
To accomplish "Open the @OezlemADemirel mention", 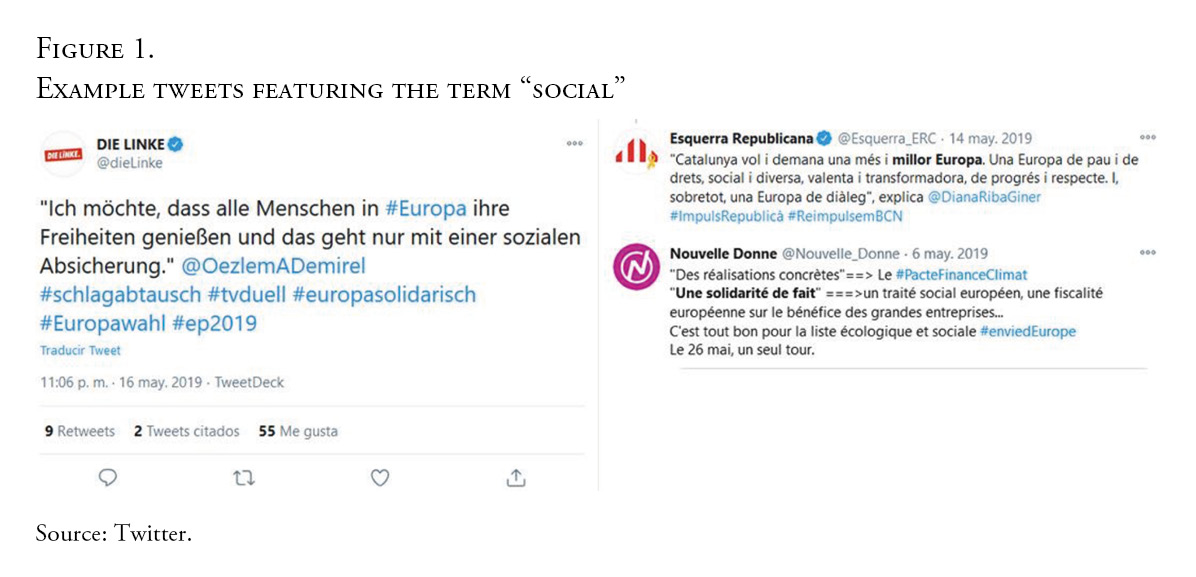I will [x=273, y=267].
